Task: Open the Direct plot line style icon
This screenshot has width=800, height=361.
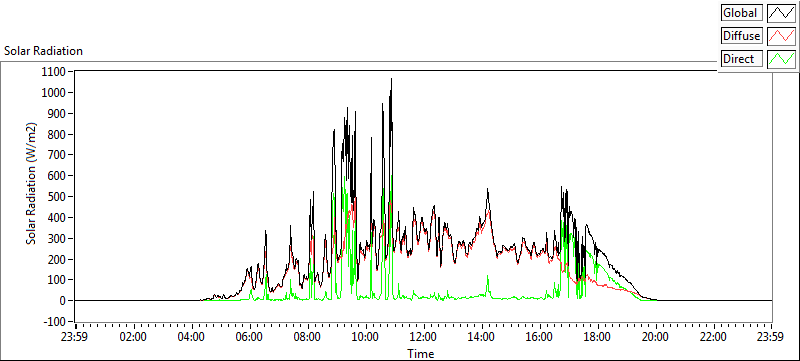Action: pos(781,59)
